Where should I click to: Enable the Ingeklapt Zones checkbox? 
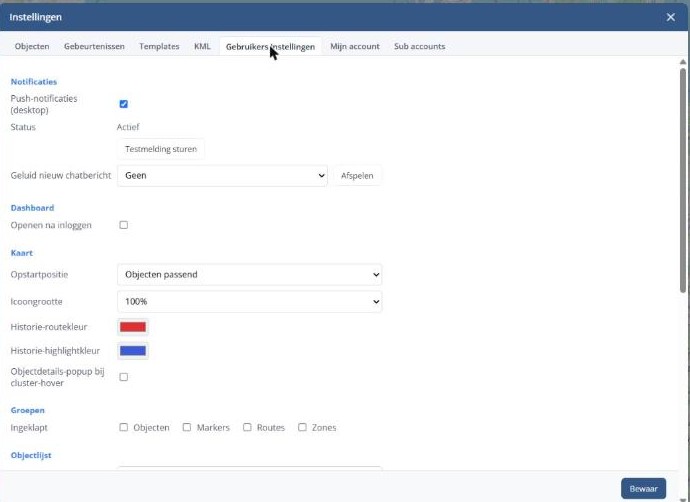coord(302,427)
